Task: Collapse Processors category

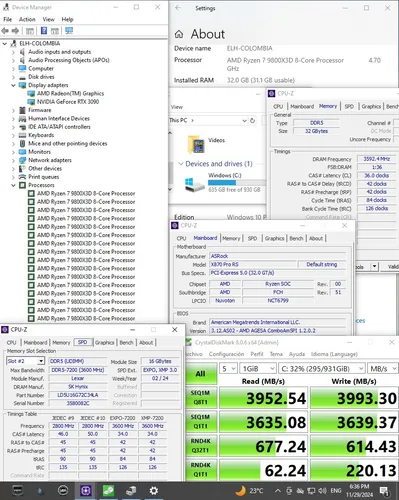Action: pyautogui.click(x=13, y=185)
